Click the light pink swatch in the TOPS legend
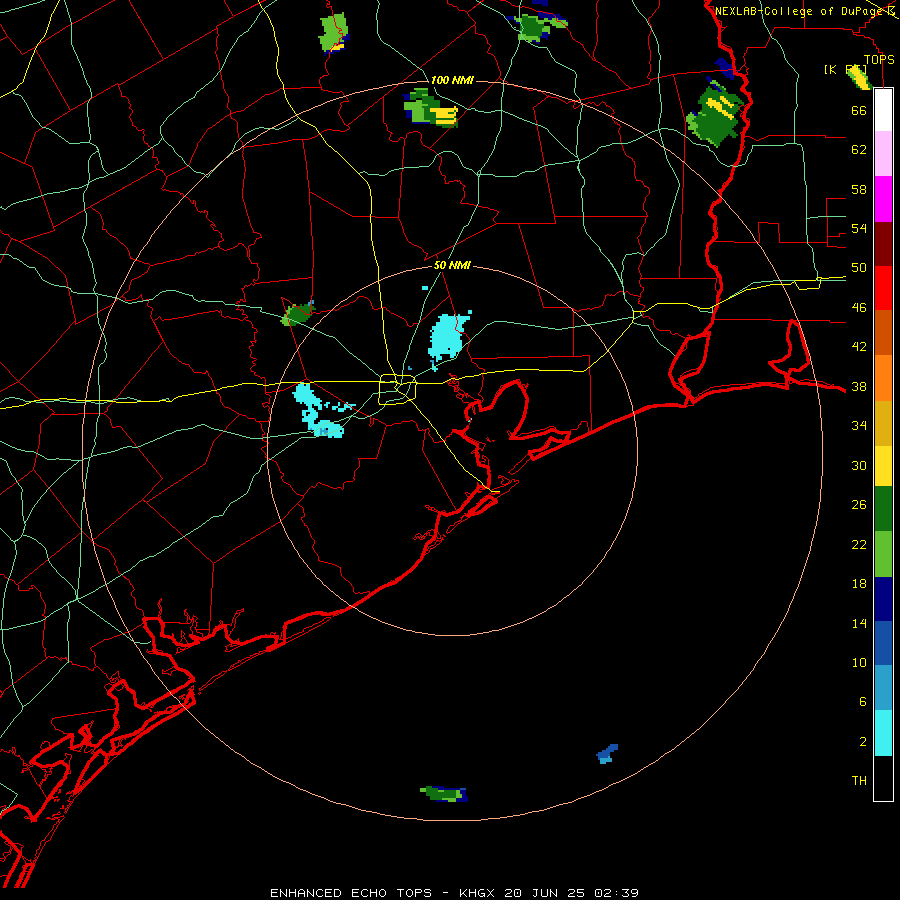This screenshot has width=900, height=900. (x=883, y=154)
